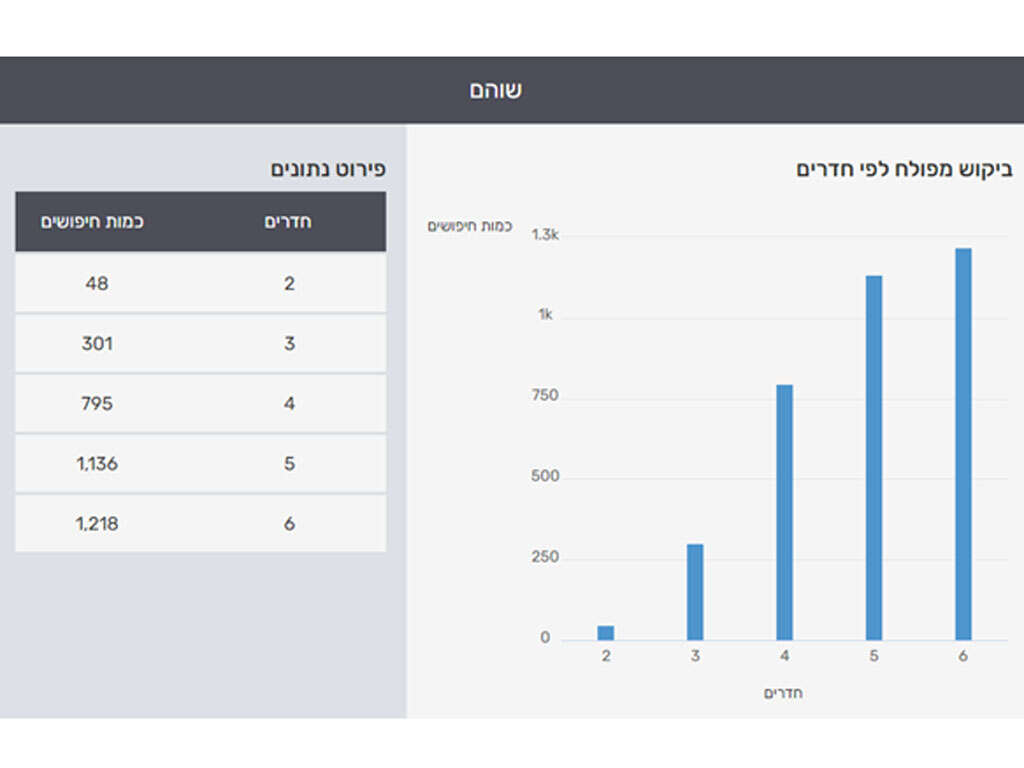Click the 1.3k label on the y-axis

coord(544,235)
